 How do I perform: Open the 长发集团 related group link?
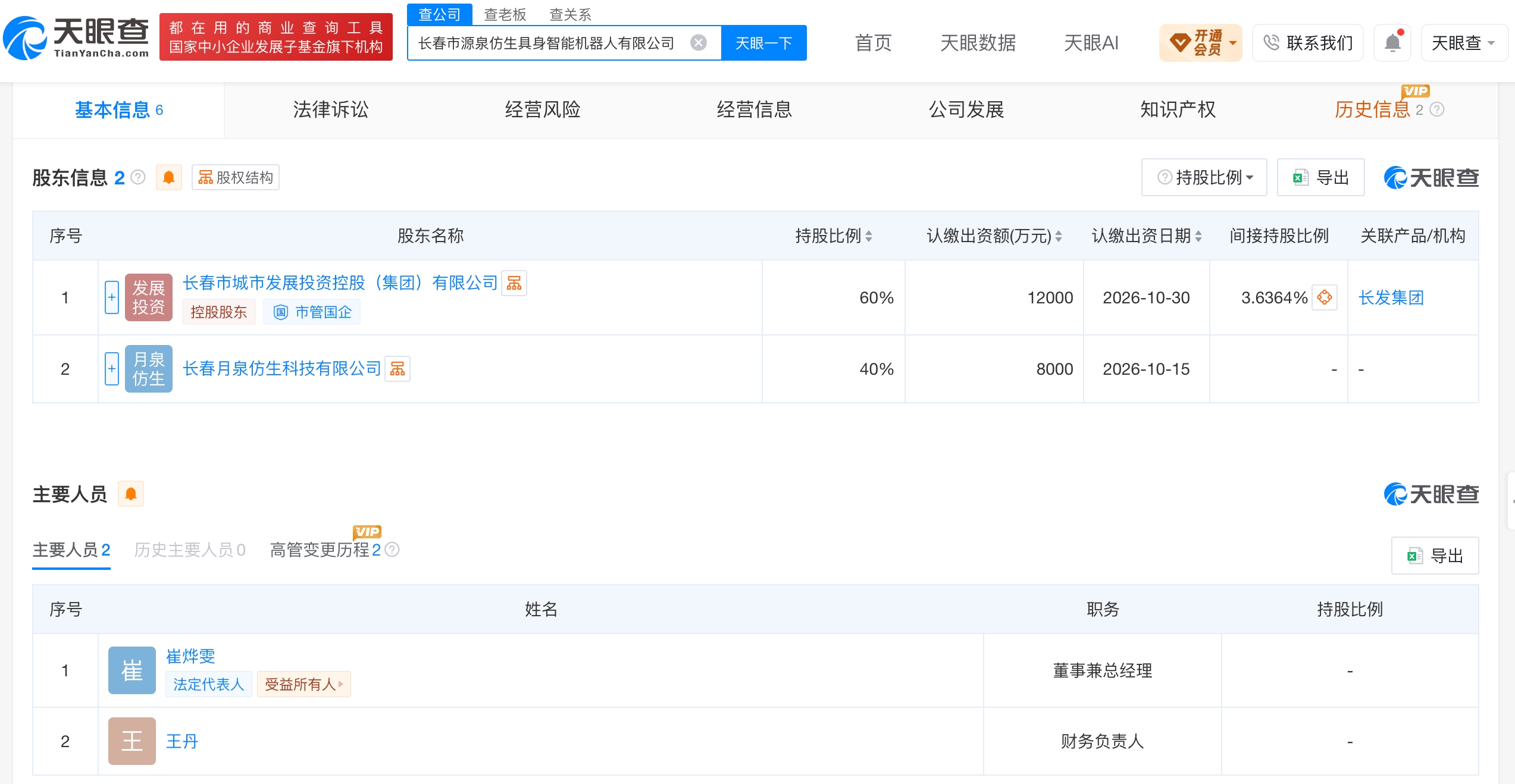1391,297
